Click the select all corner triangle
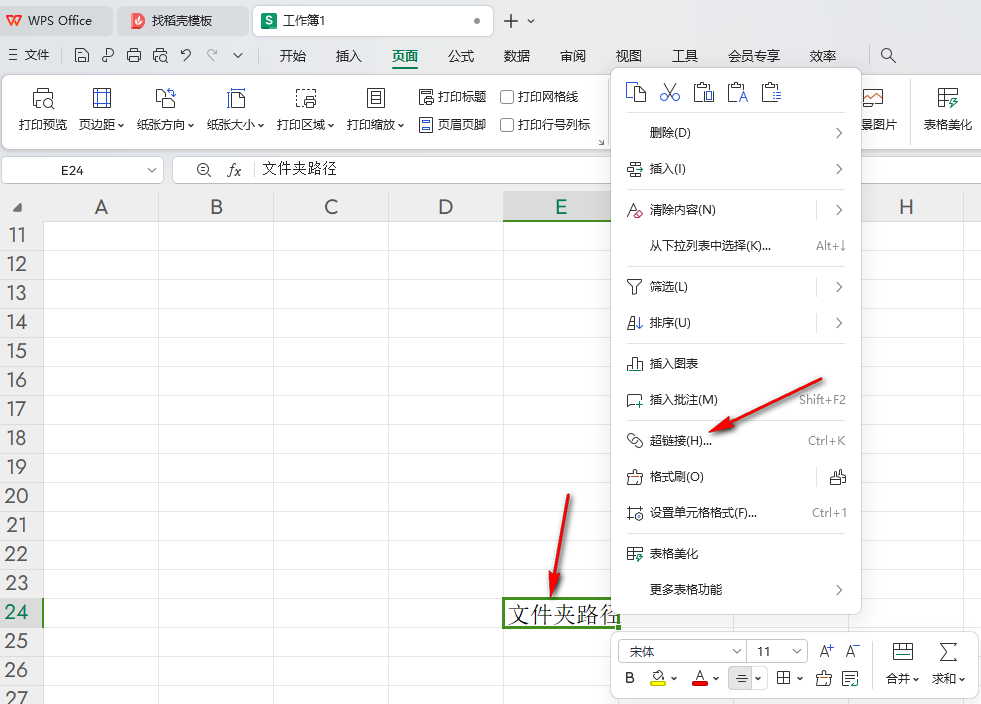This screenshot has height=704, width=981. [x=18, y=207]
